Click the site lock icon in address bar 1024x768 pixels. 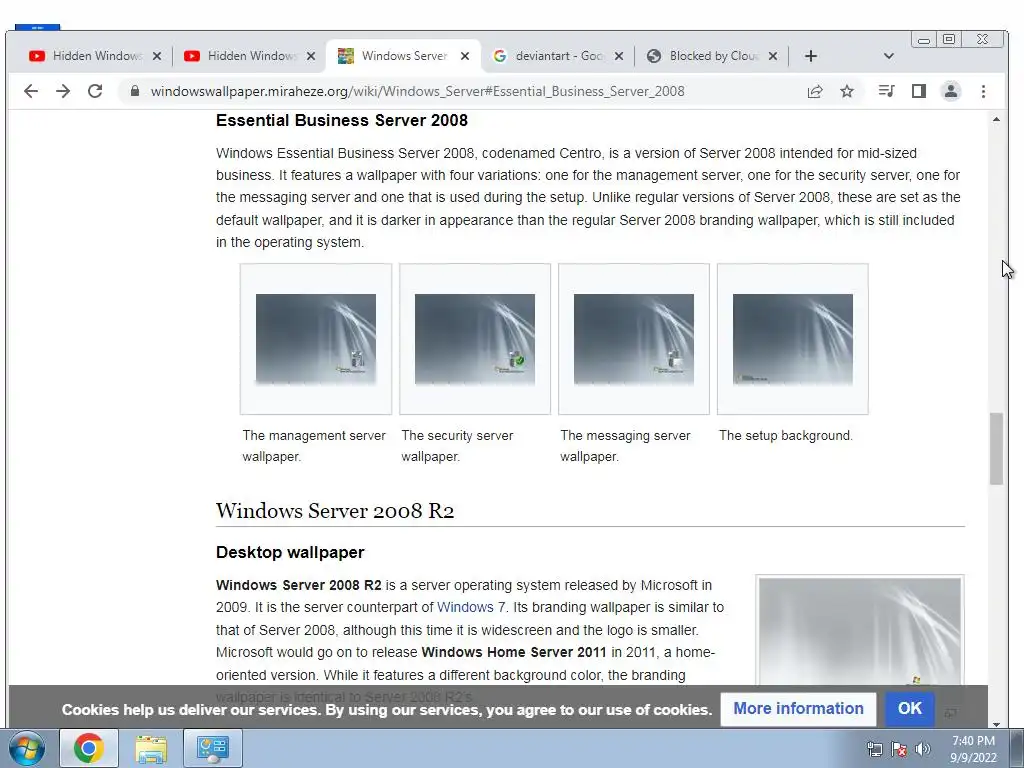point(135,91)
